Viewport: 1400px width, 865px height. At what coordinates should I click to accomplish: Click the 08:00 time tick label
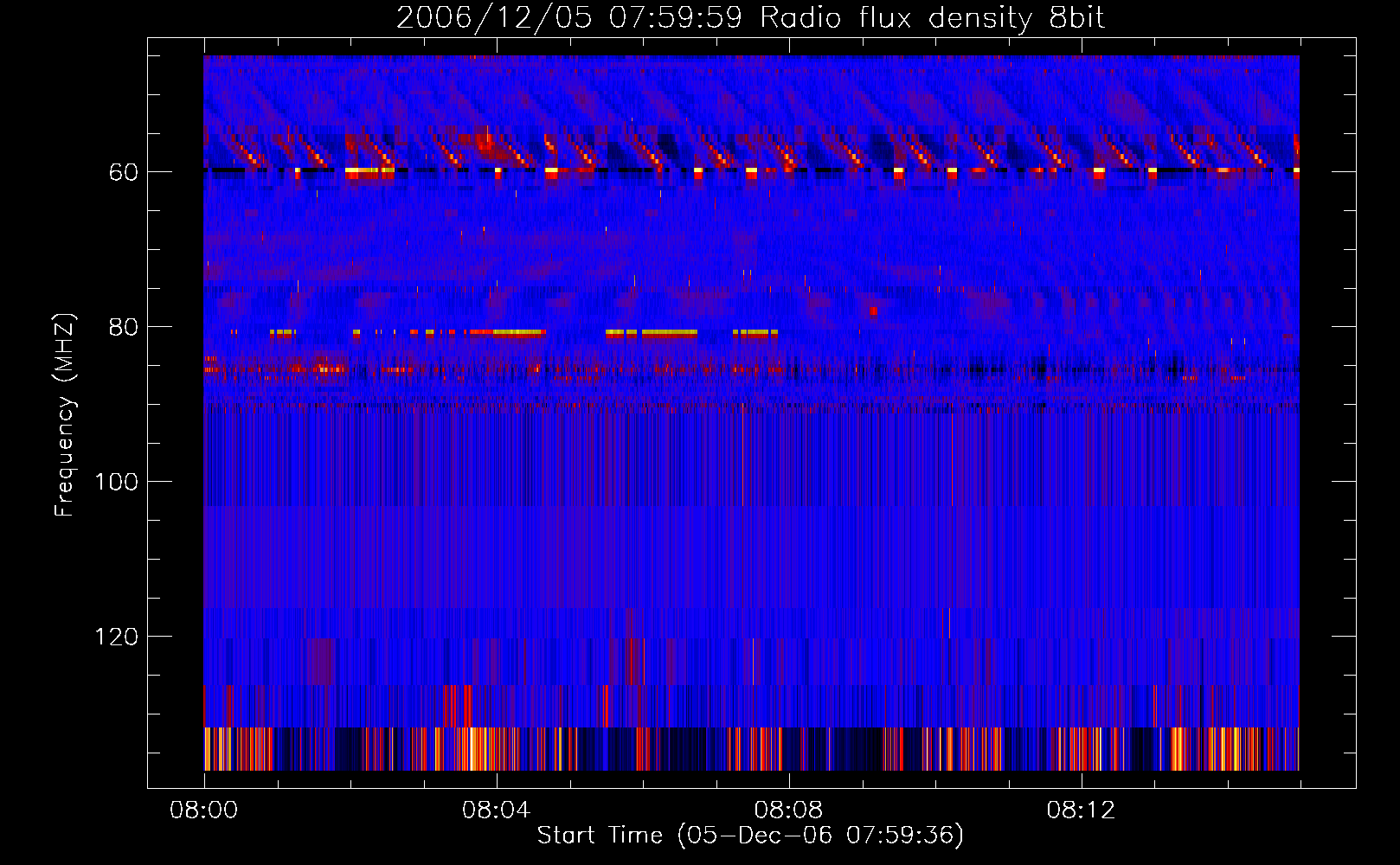pos(204,811)
